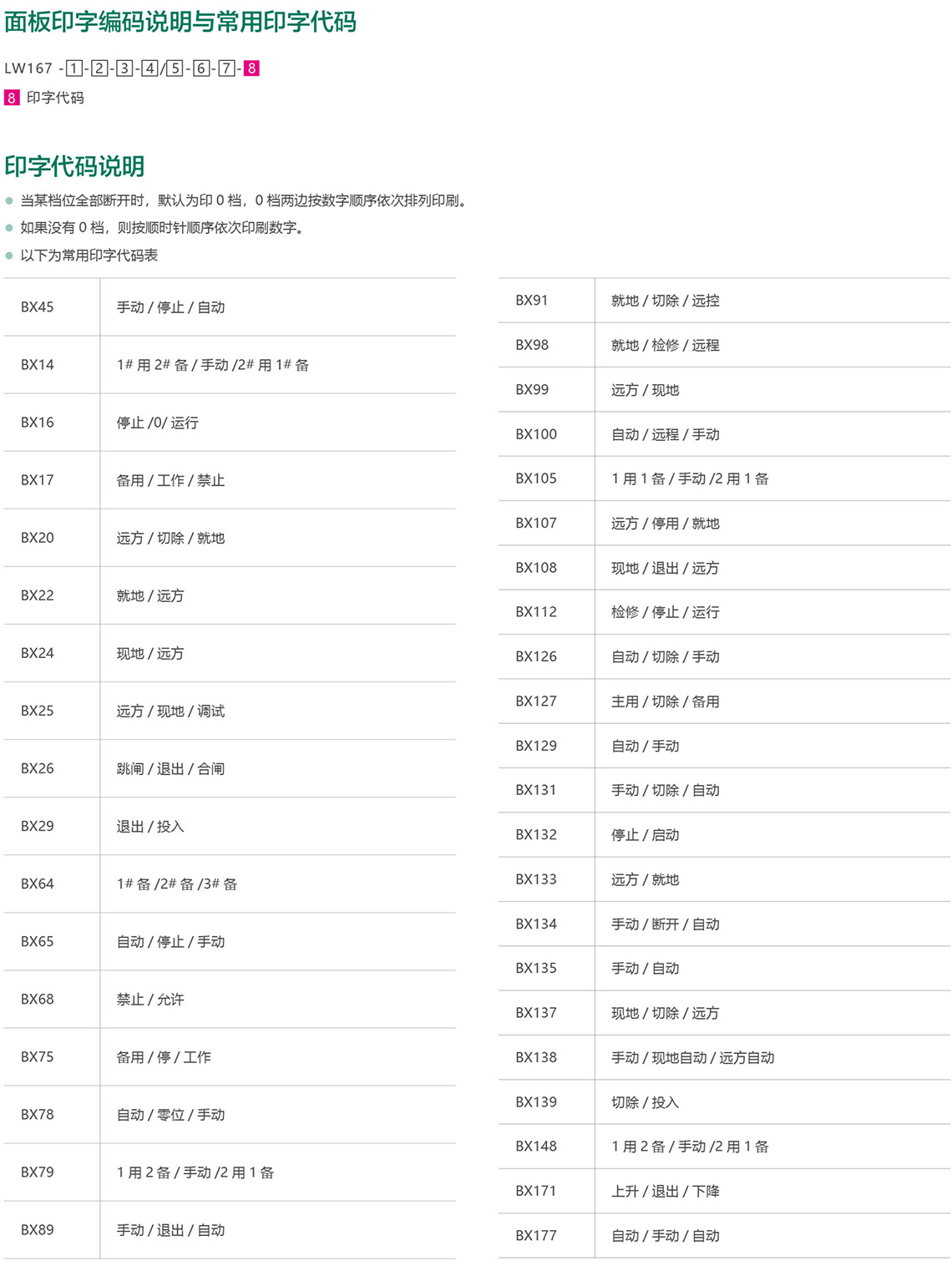The height and width of the screenshot is (1271, 952).
Task: Select the 禁止 / 允许 entry
Action: click(x=150, y=999)
